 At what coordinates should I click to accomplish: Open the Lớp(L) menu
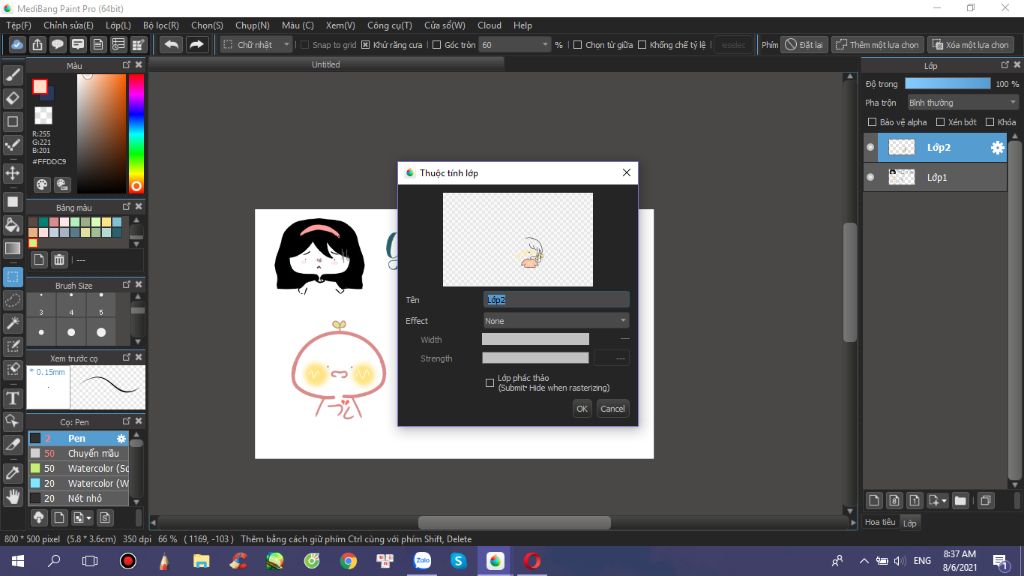click(x=118, y=25)
